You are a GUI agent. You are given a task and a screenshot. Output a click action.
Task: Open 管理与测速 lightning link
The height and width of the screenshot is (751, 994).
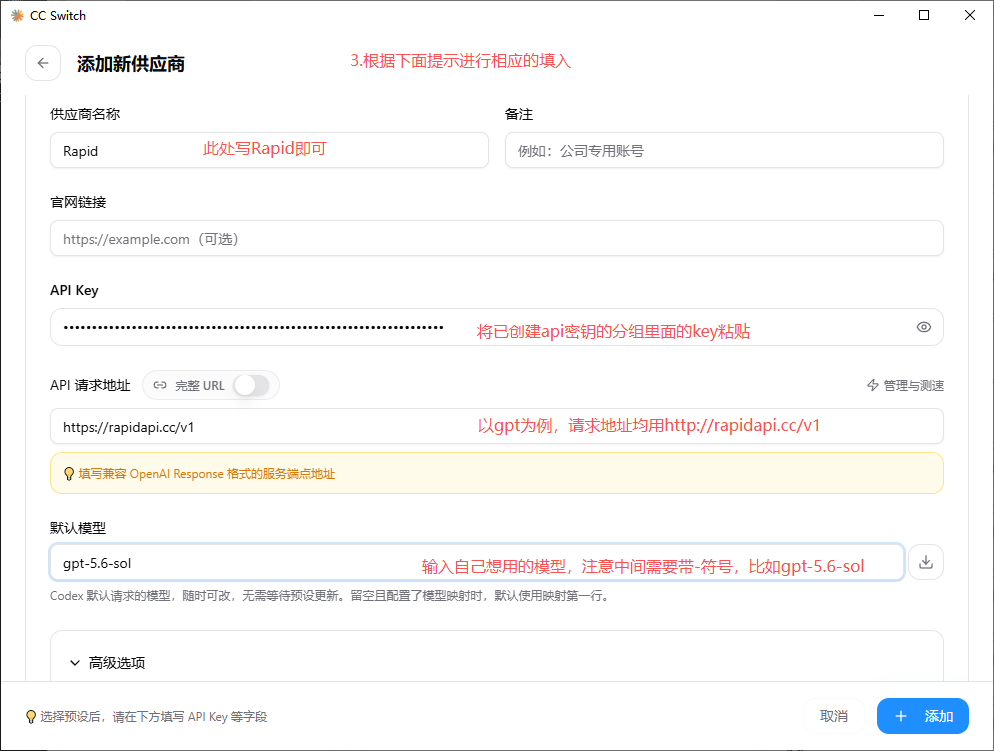(905, 385)
